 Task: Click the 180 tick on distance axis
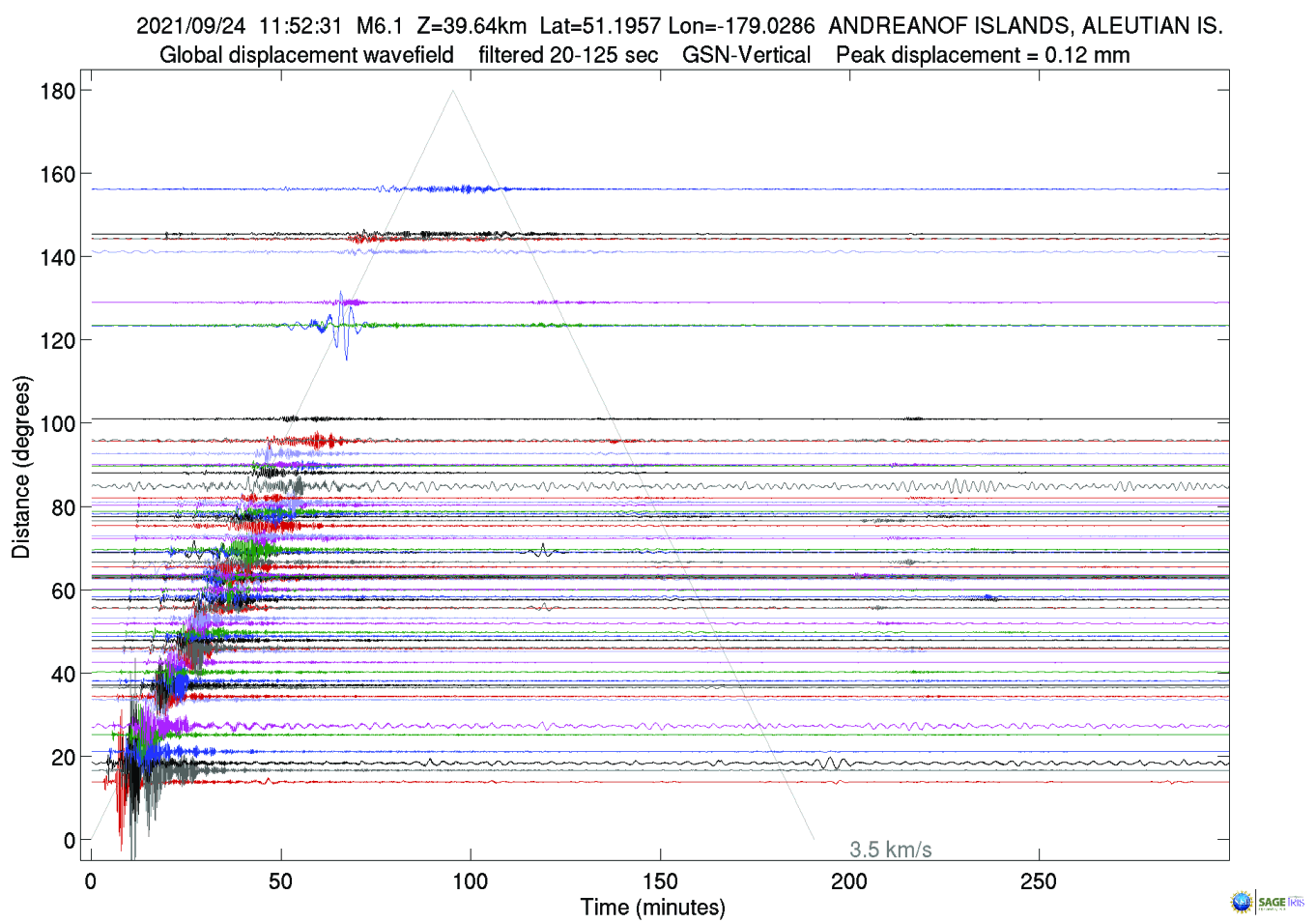57,91
